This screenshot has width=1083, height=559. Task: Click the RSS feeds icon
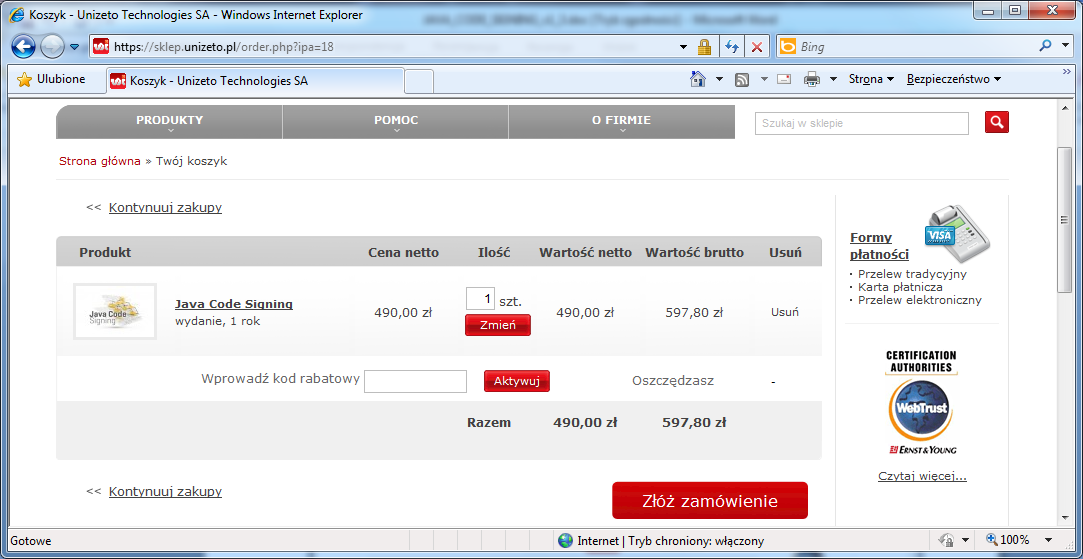tap(742, 79)
